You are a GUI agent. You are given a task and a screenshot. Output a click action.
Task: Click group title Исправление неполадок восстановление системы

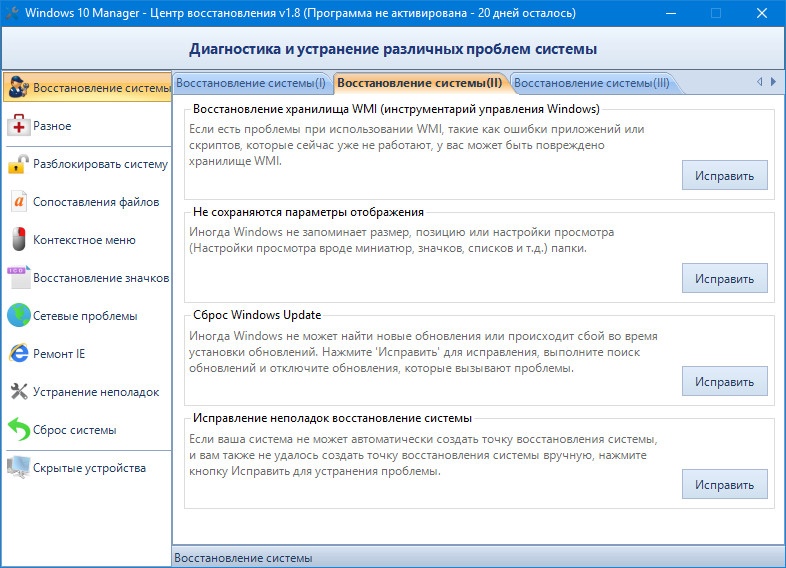tap(332, 418)
